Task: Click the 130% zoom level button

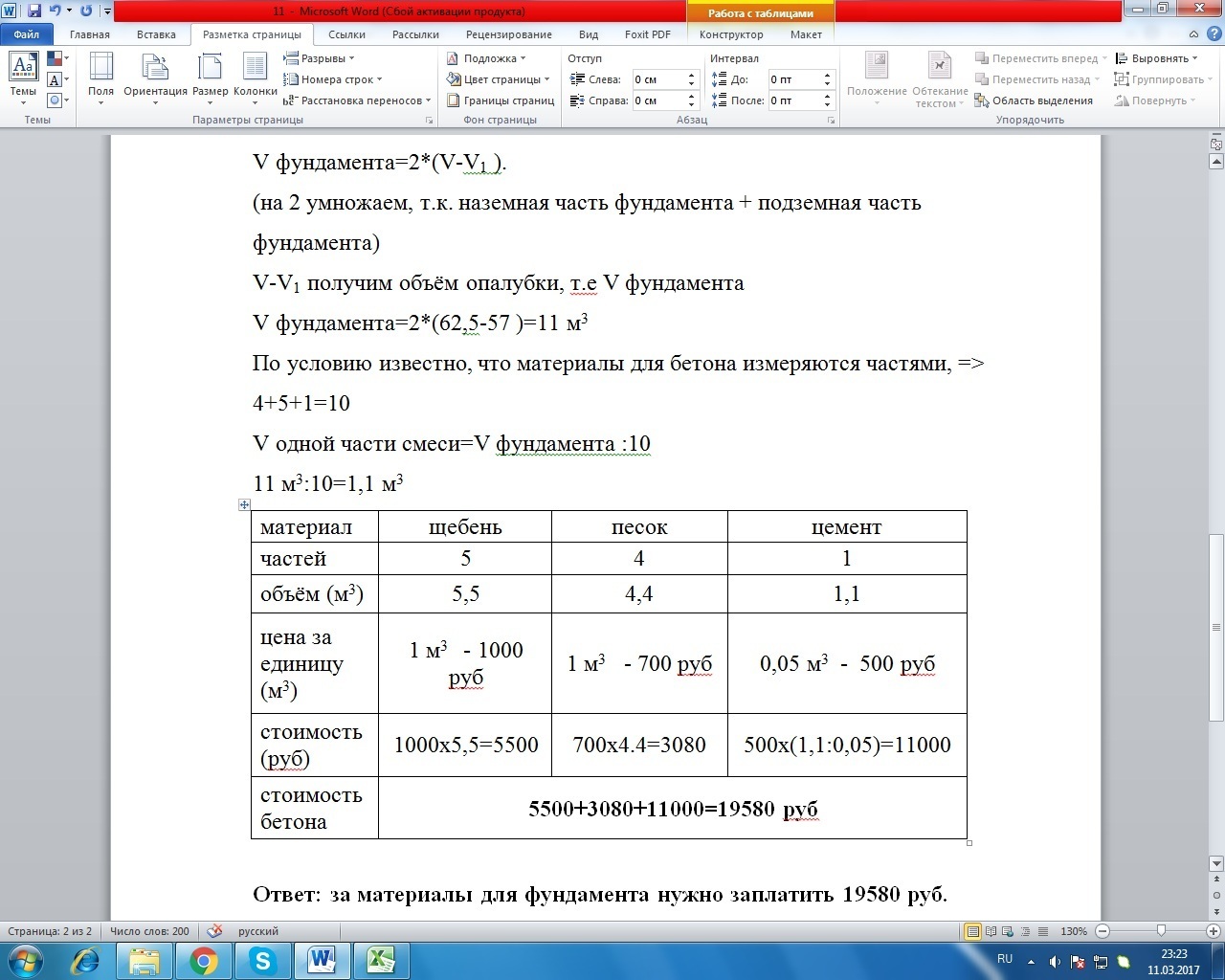Action: click(1074, 931)
